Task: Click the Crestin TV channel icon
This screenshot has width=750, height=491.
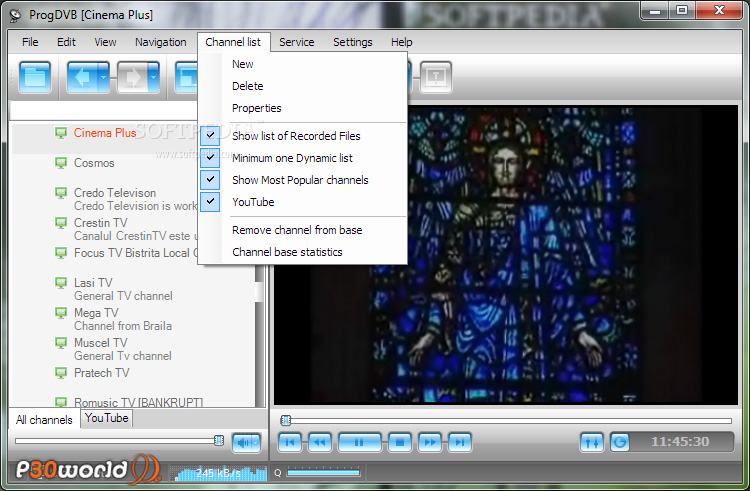Action: coord(61,223)
